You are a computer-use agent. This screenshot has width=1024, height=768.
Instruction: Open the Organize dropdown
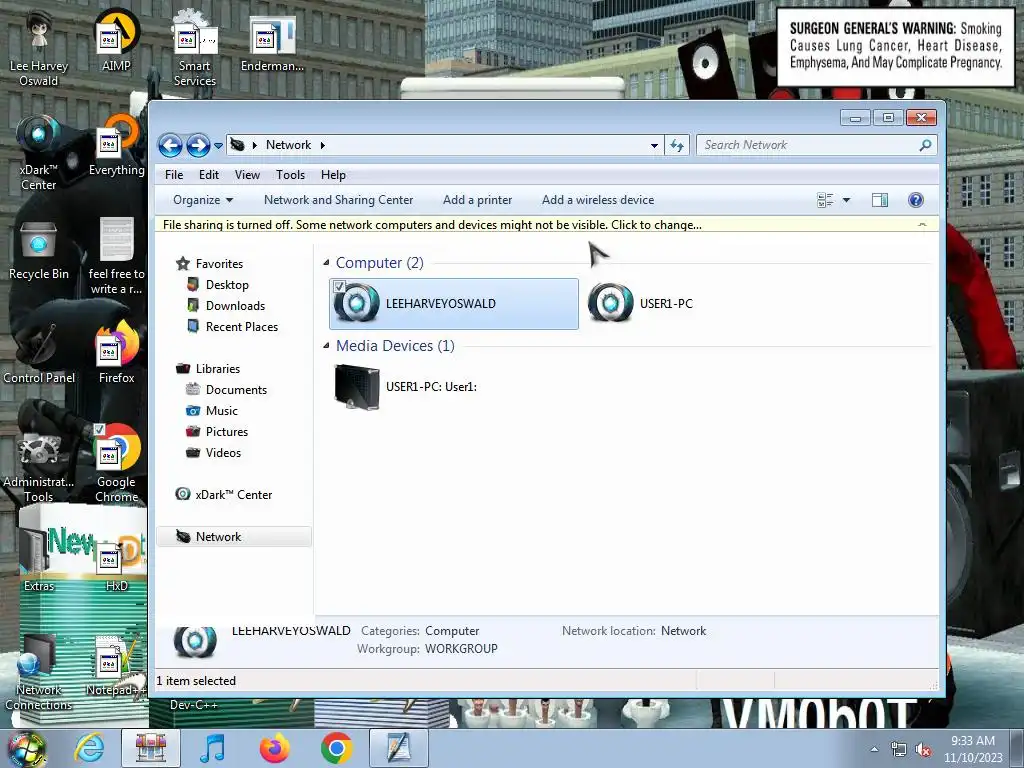pos(203,200)
